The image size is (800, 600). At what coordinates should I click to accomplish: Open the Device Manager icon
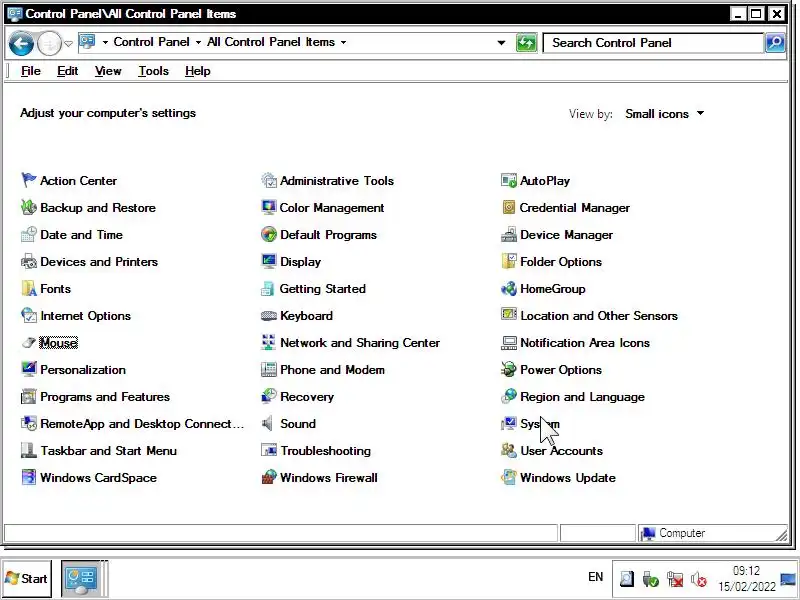coord(509,234)
